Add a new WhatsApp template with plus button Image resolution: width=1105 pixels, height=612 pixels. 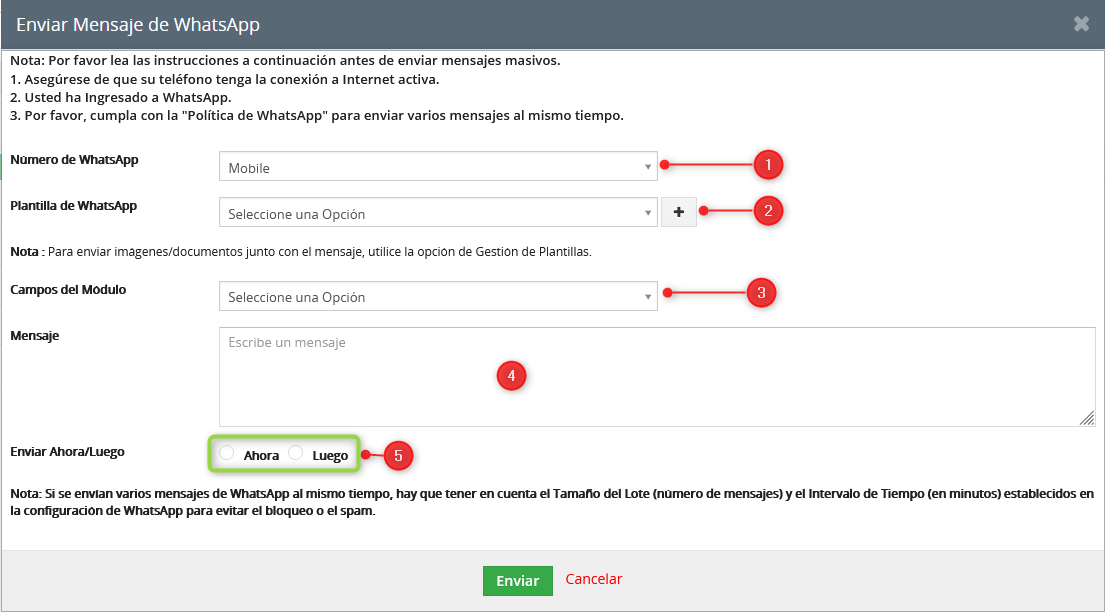coord(679,212)
